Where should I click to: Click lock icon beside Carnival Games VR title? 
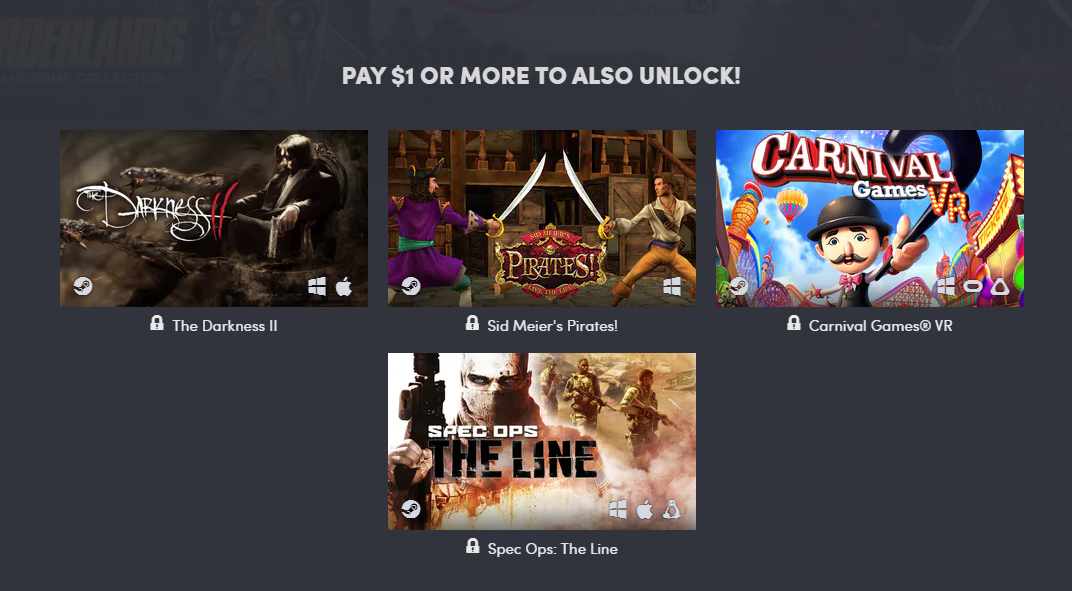(x=794, y=323)
